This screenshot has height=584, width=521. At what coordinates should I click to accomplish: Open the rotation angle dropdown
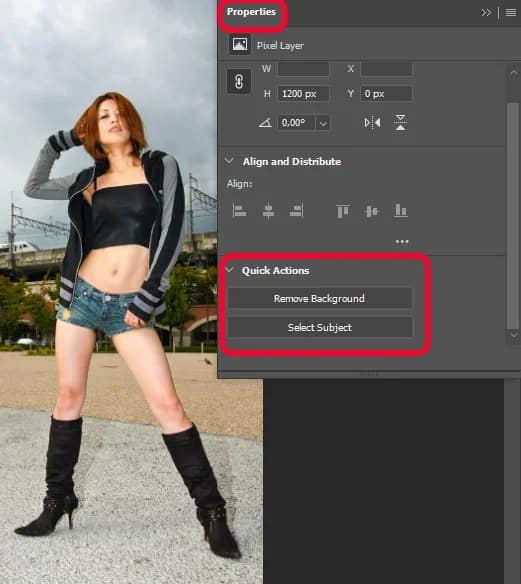coord(323,123)
